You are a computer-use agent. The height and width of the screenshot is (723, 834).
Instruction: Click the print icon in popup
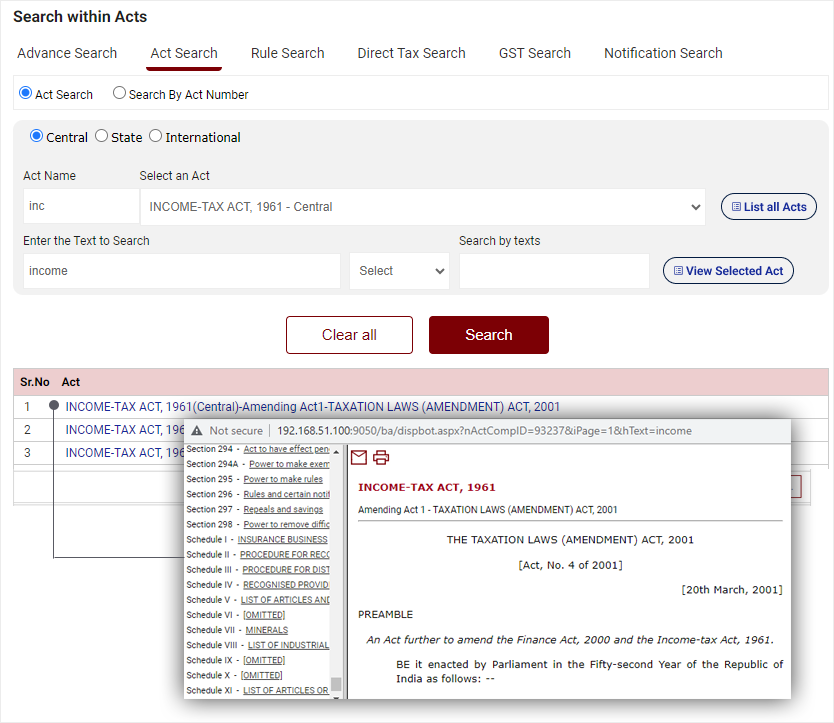(381, 458)
